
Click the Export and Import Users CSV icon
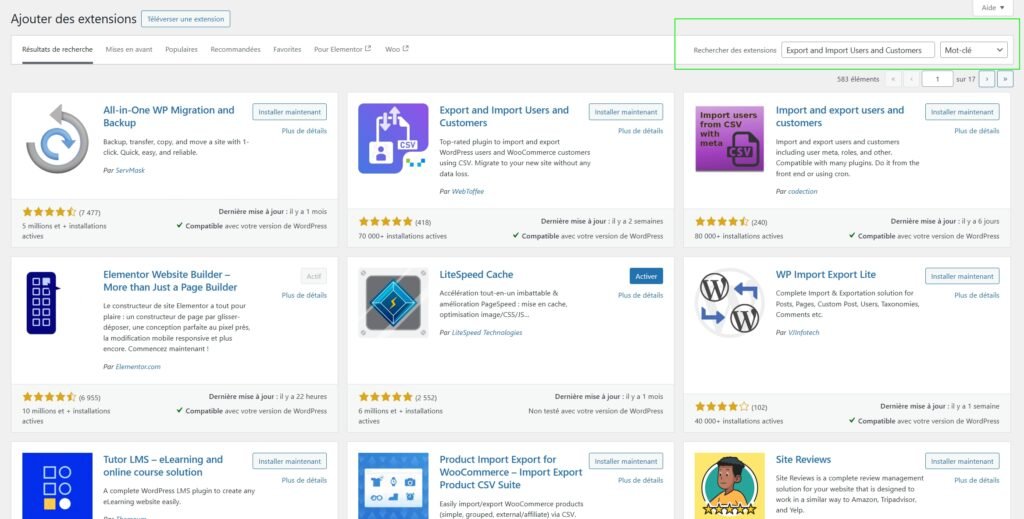click(x=393, y=139)
